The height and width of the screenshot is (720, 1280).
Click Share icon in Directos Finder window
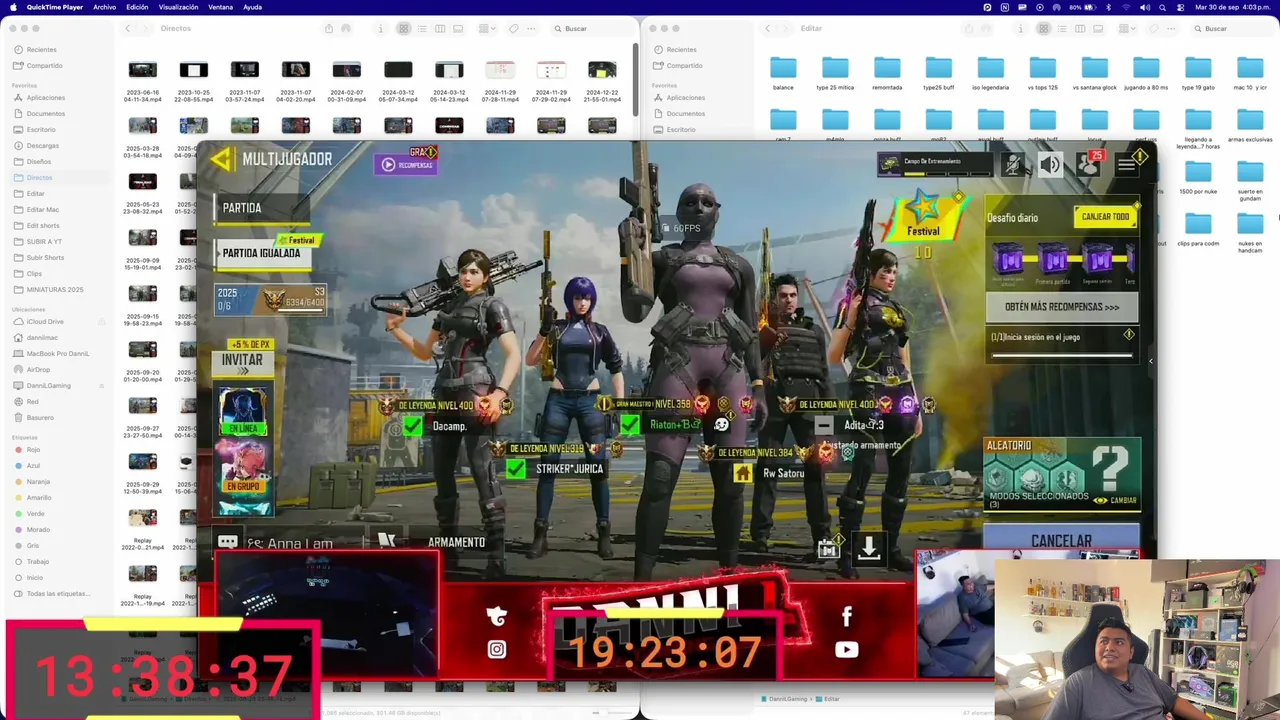329,28
